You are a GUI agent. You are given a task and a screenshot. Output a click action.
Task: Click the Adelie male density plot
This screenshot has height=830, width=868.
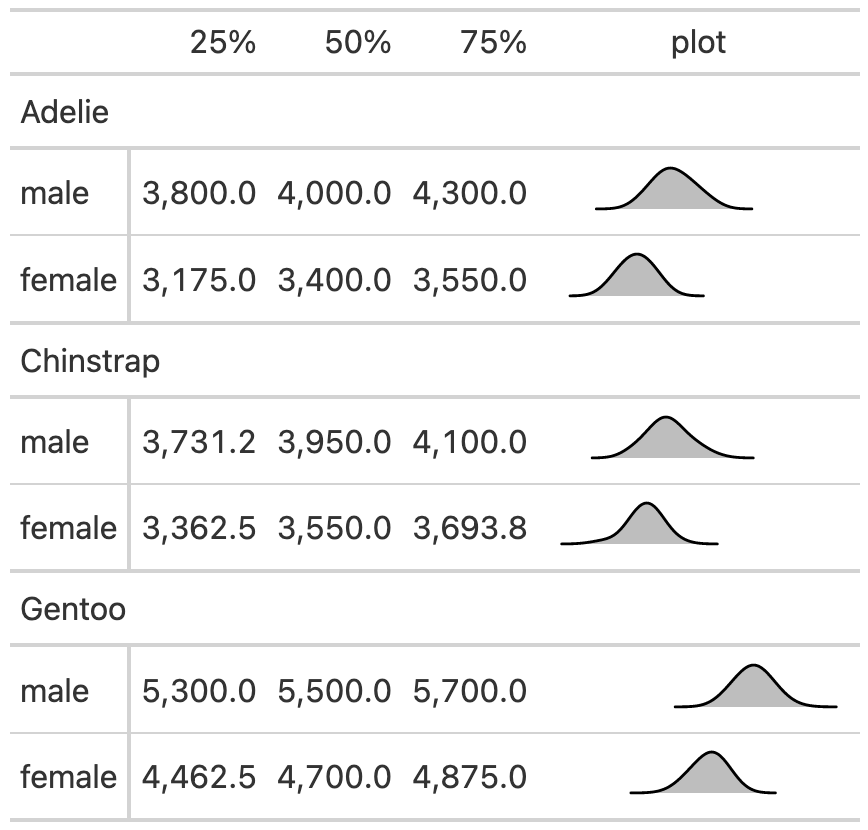(672, 192)
